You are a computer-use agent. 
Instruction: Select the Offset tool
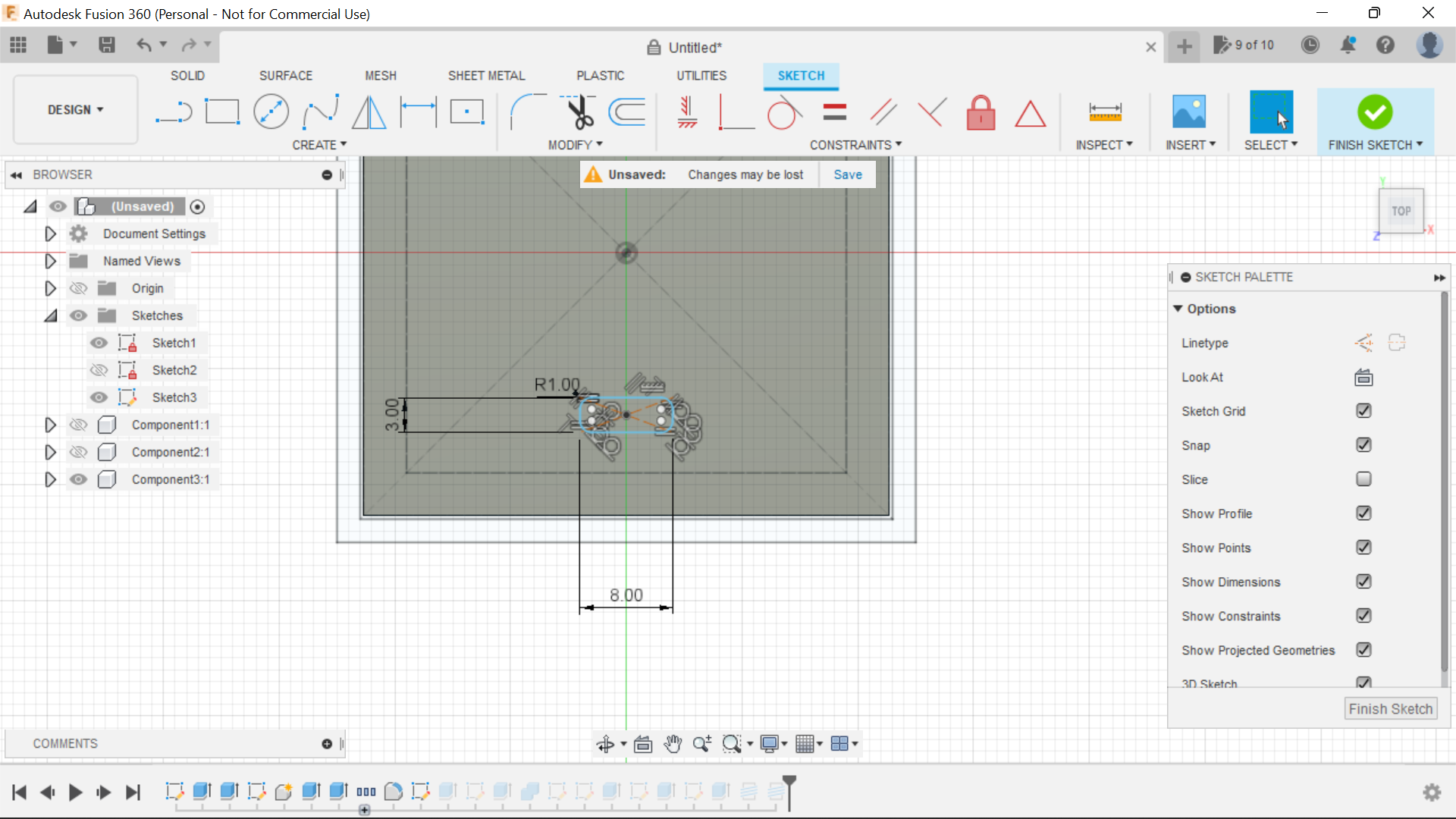pyautogui.click(x=626, y=111)
